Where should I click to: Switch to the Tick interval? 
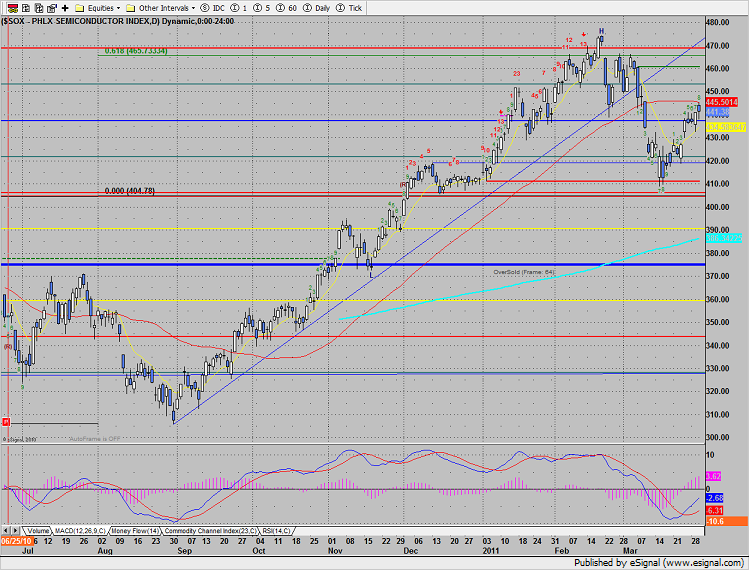click(x=349, y=8)
